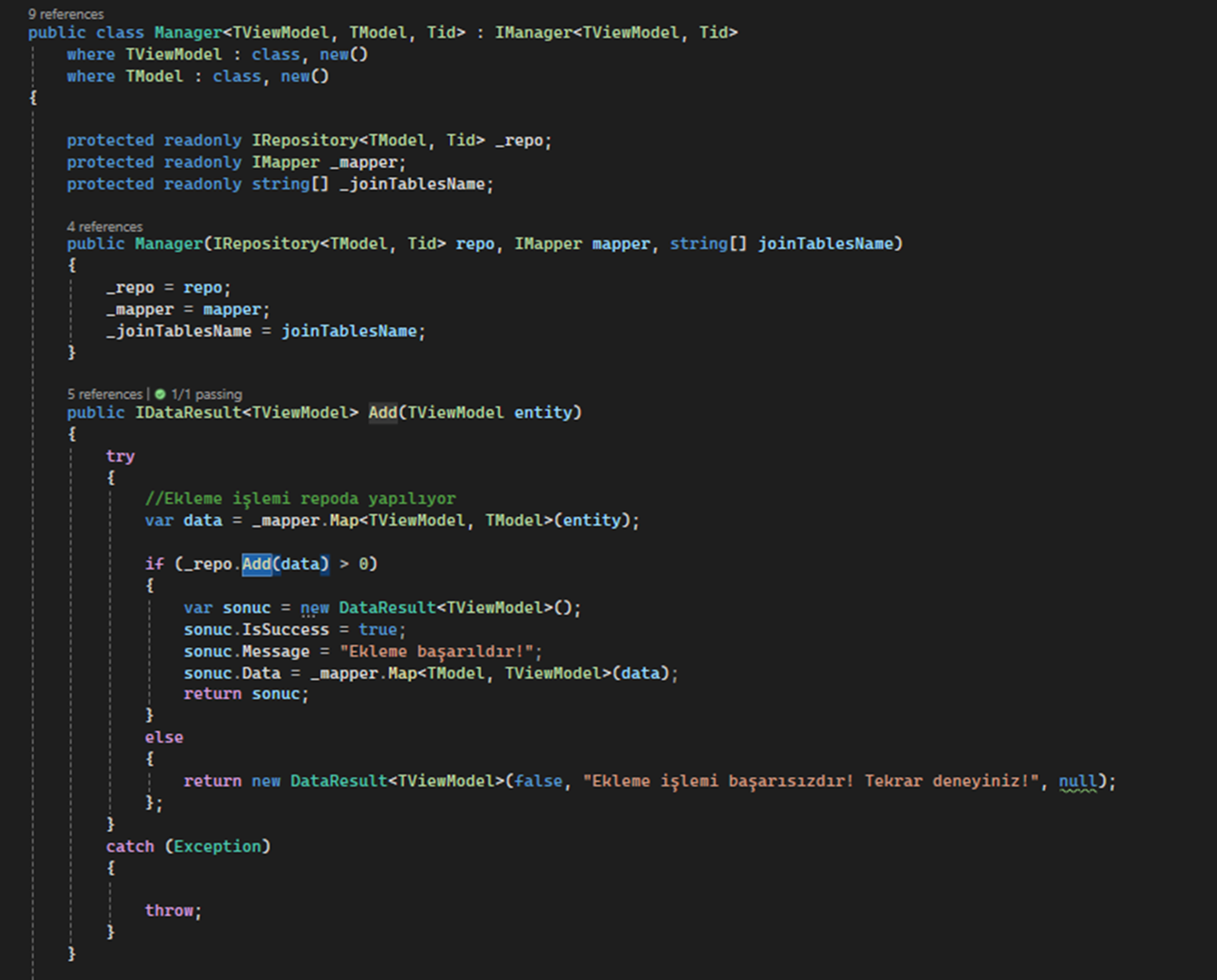Click the try keyword
The image size is (1217, 980).
[x=120, y=457]
